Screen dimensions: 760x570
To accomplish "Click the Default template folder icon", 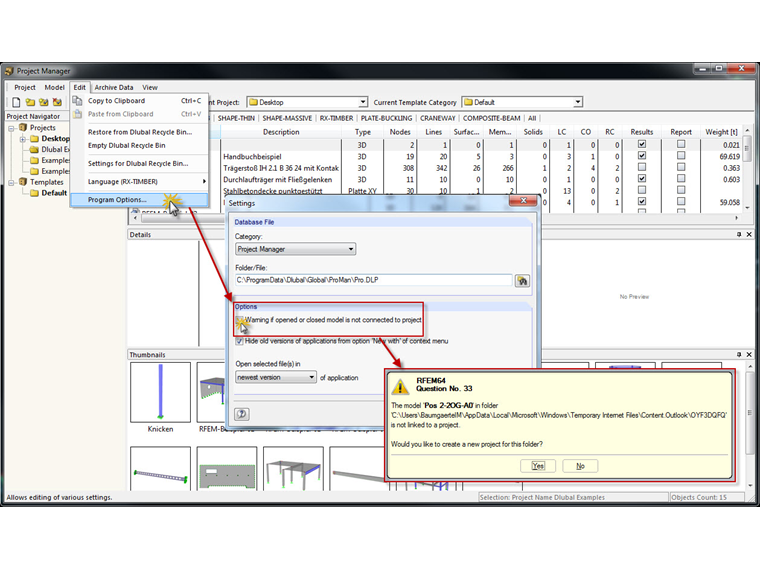I will tap(34, 193).
